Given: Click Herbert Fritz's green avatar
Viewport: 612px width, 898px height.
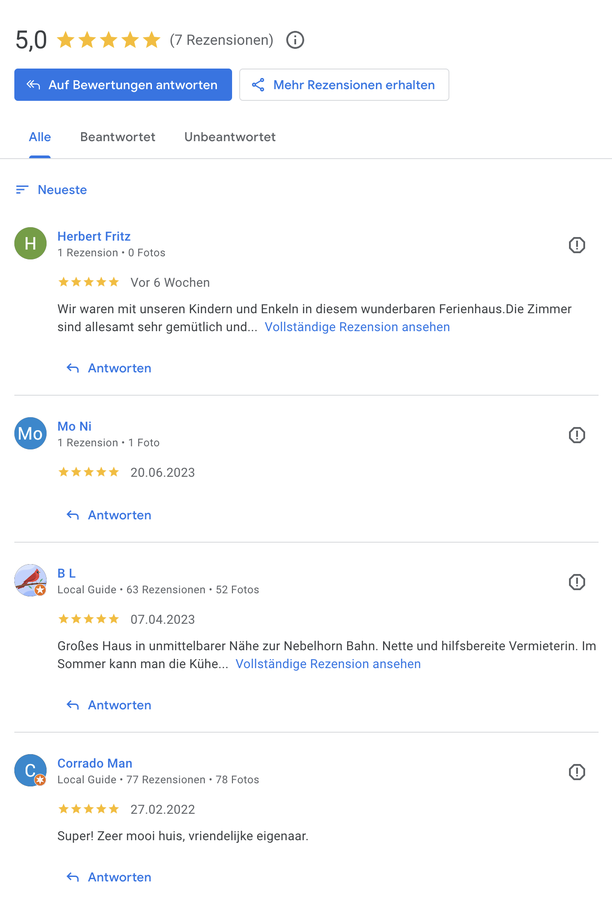Looking at the screenshot, I should [31, 243].
